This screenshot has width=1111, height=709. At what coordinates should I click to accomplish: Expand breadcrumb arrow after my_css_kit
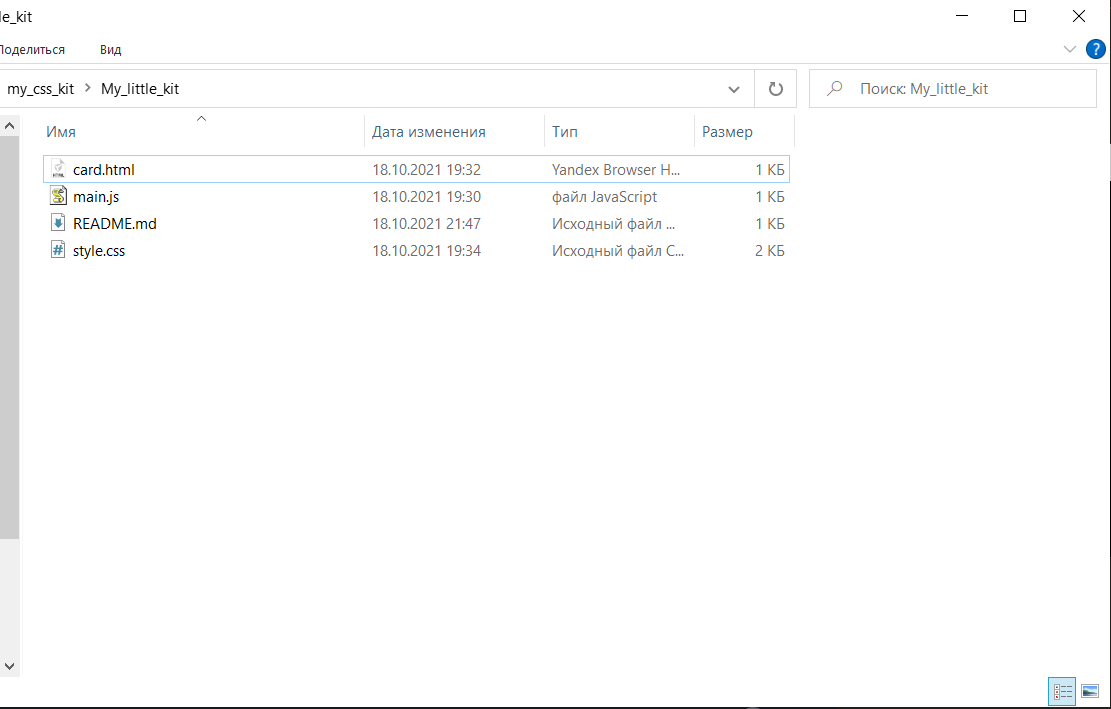(88, 89)
